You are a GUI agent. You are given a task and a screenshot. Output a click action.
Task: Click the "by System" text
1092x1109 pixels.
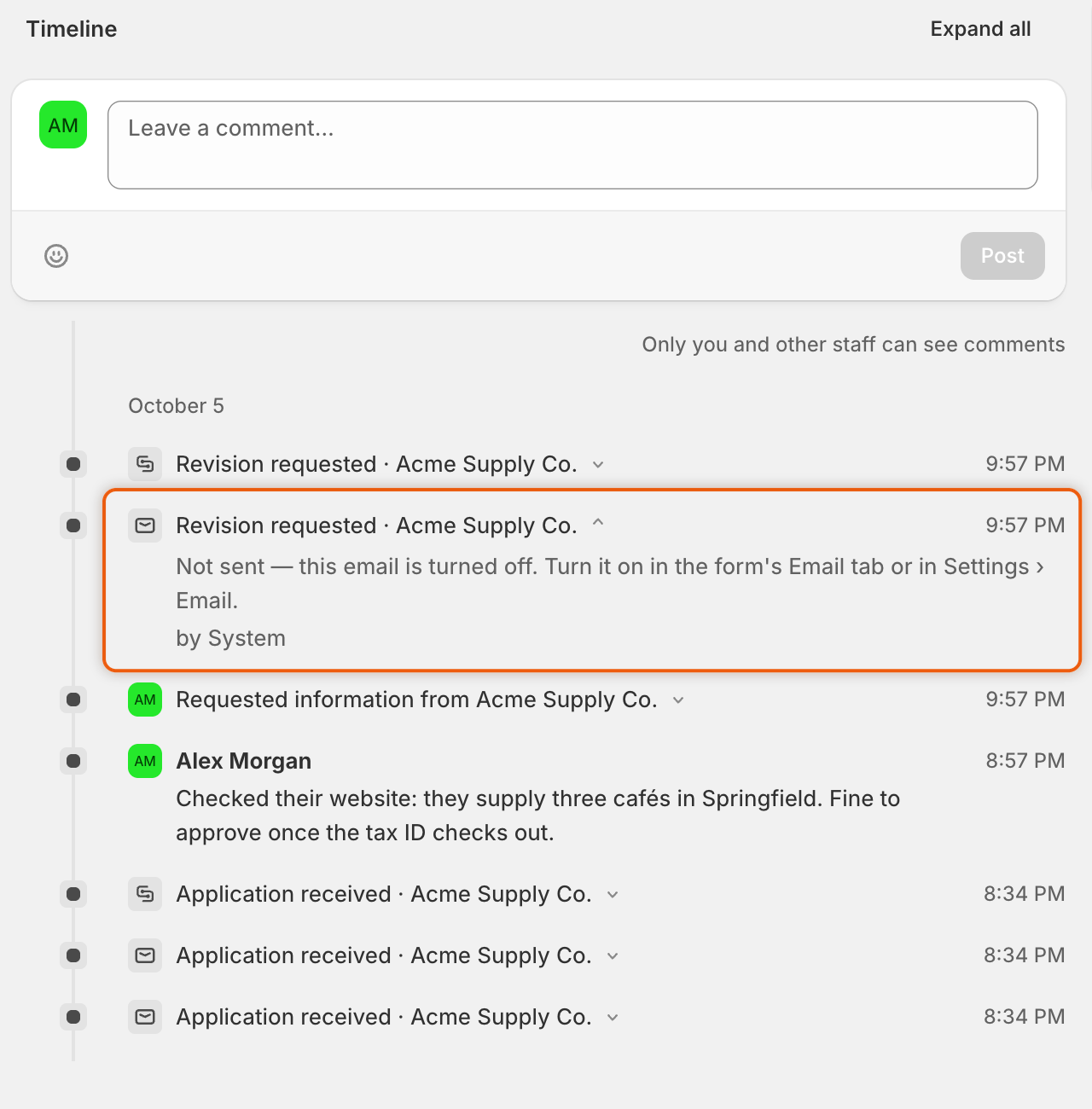coord(230,638)
